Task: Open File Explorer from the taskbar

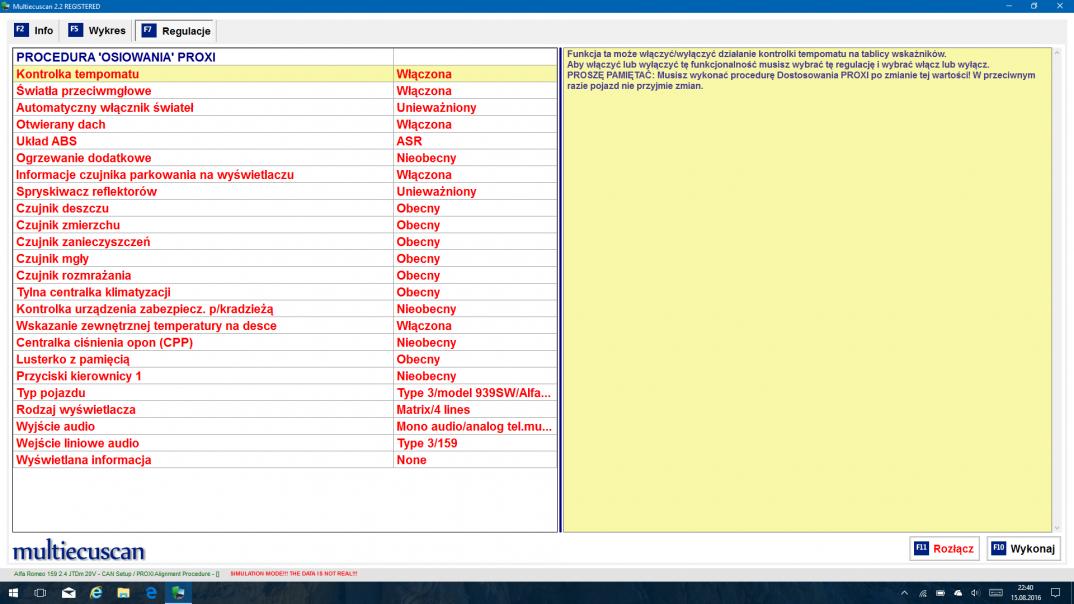Action: (123, 593)
